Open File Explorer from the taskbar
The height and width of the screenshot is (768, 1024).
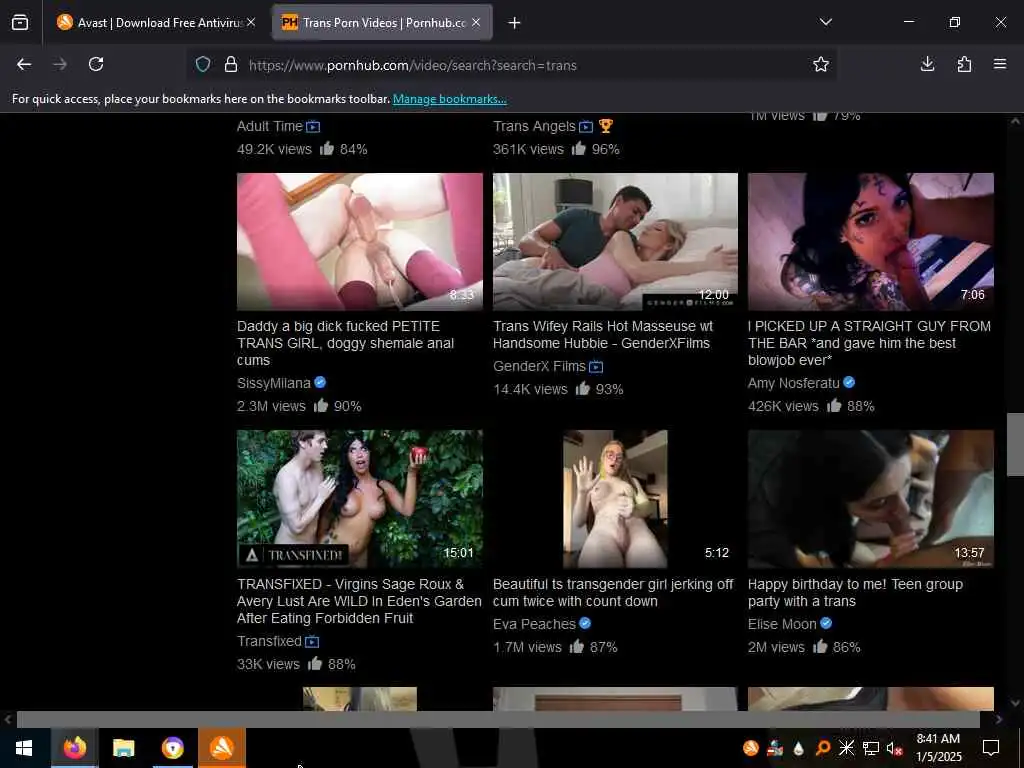[123, 748]
